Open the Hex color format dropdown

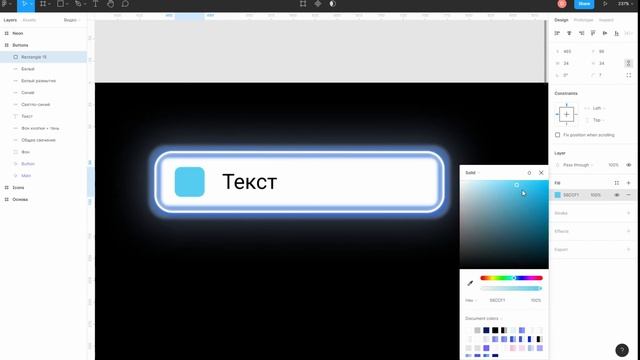tap(471, 300)
